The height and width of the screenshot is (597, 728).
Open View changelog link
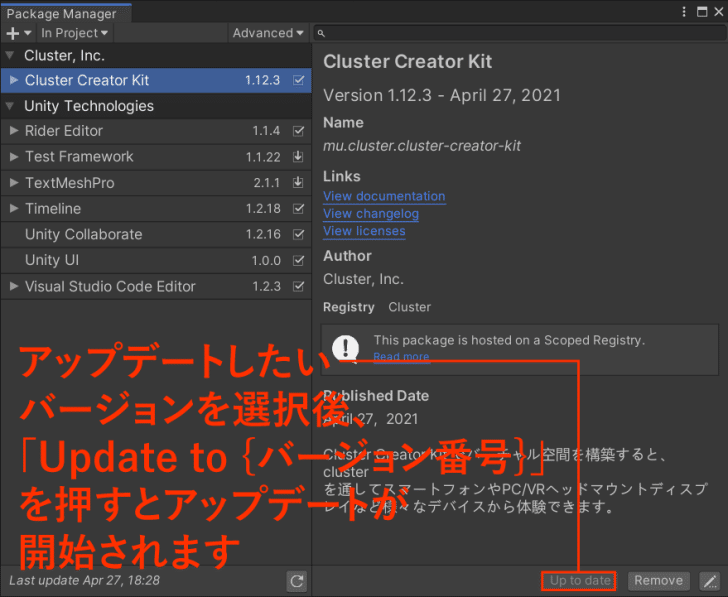click(x=371, y=214)
